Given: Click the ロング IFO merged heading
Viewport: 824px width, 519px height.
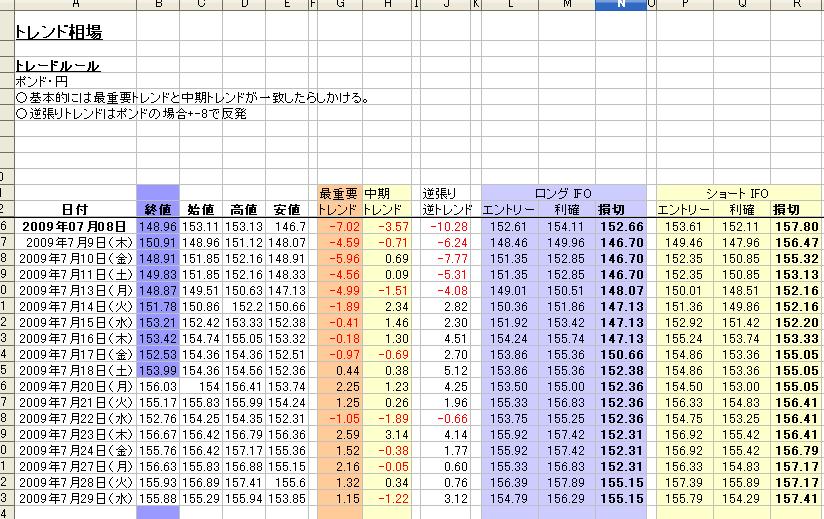Looking at the screenshot, I should tap(564, 193).
